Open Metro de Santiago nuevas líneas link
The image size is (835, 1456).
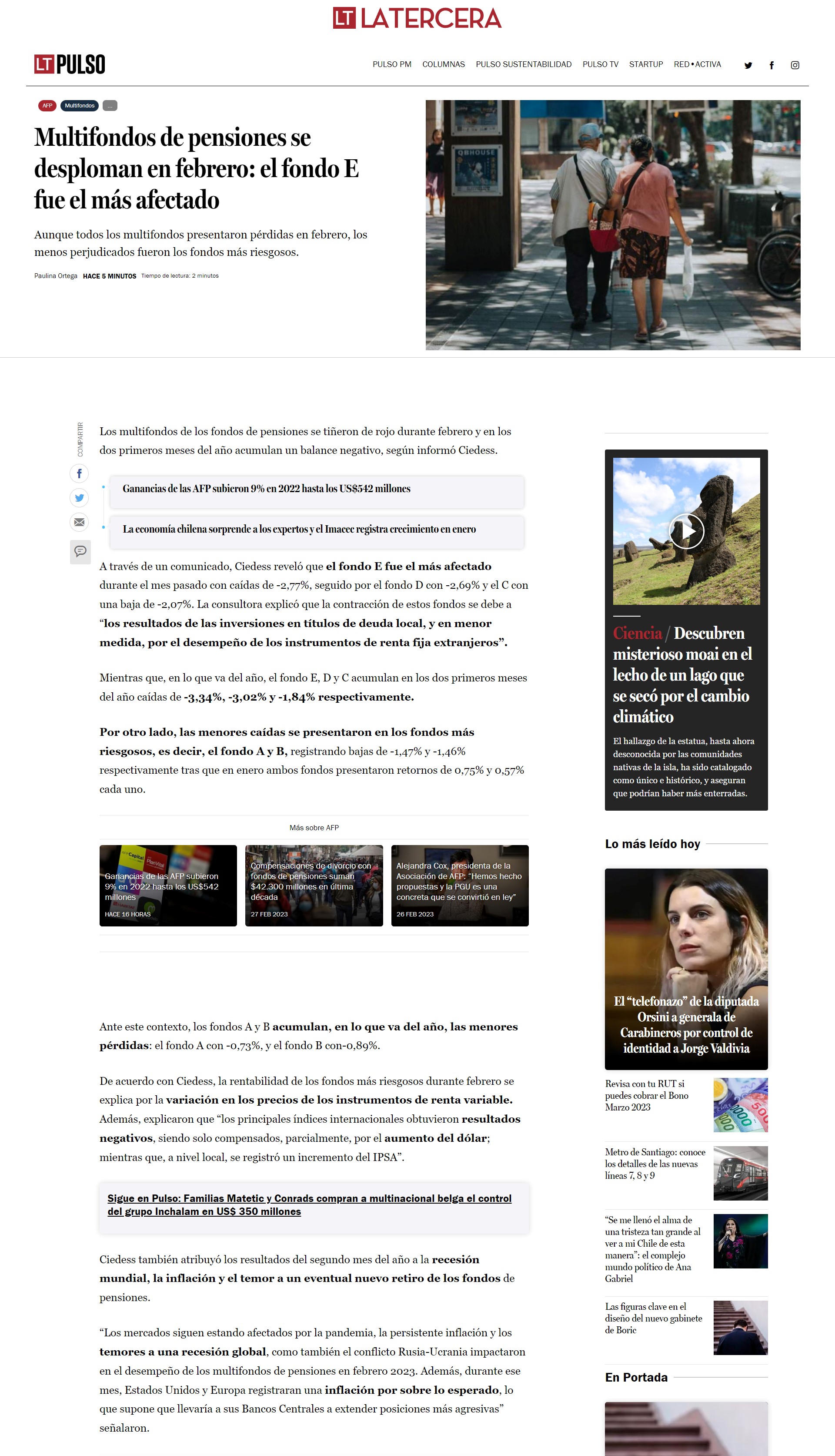[655, 1164]
